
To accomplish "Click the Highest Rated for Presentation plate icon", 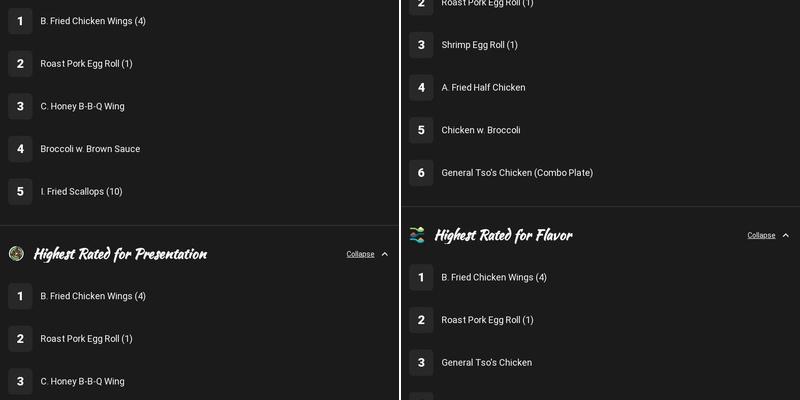I will tap(16, 254).
